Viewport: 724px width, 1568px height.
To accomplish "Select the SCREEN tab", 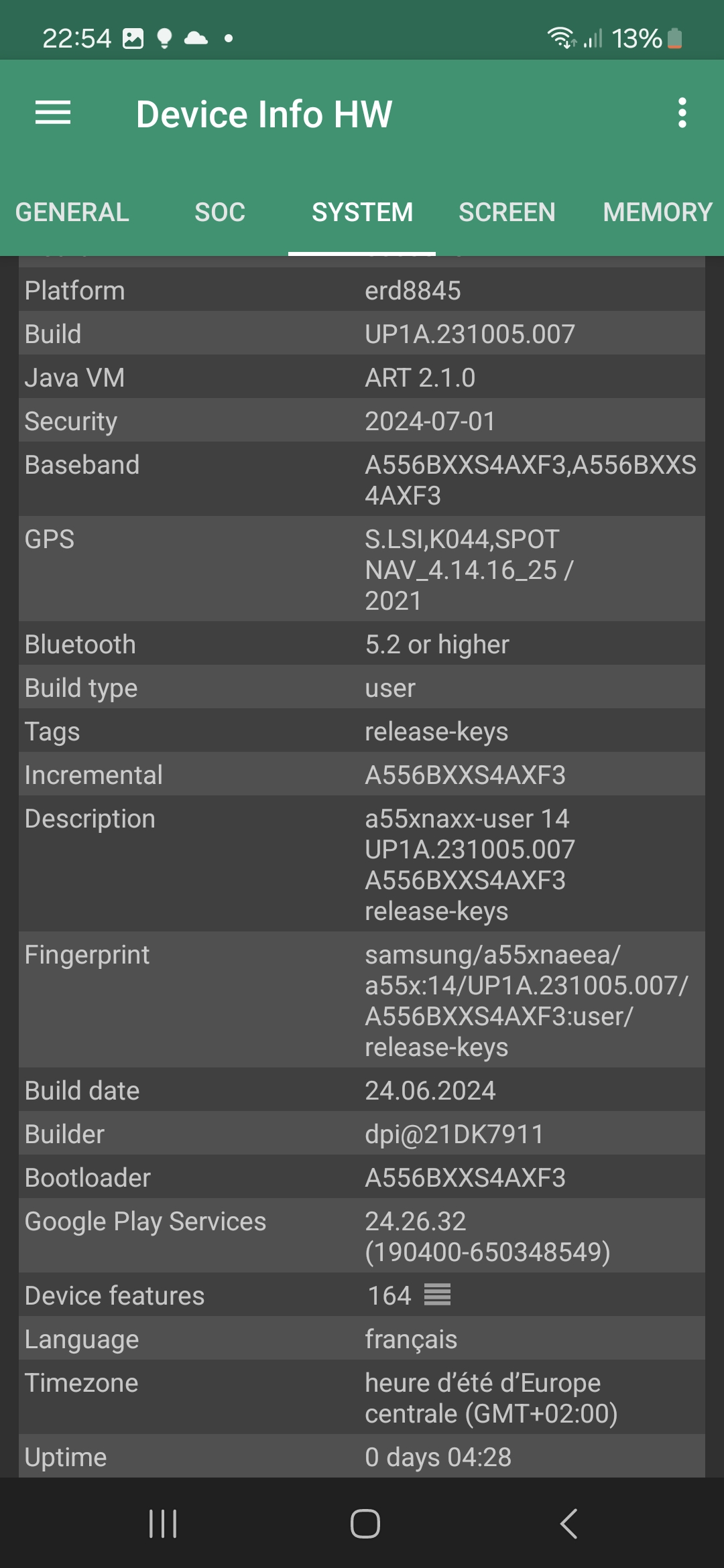I will click(507, 212).
